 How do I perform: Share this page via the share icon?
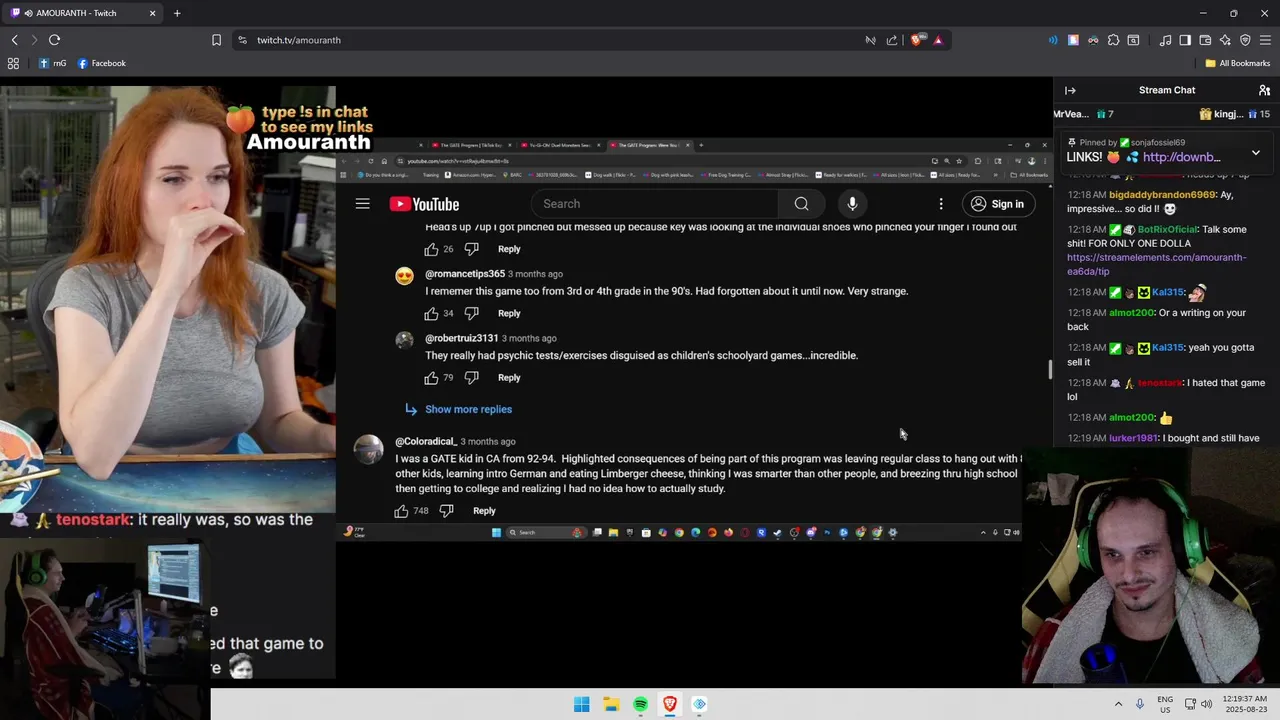click(892, 40)
